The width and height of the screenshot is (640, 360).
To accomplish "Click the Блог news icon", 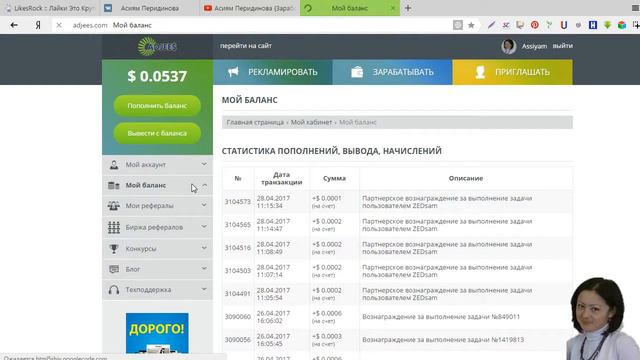I will 114,269.
